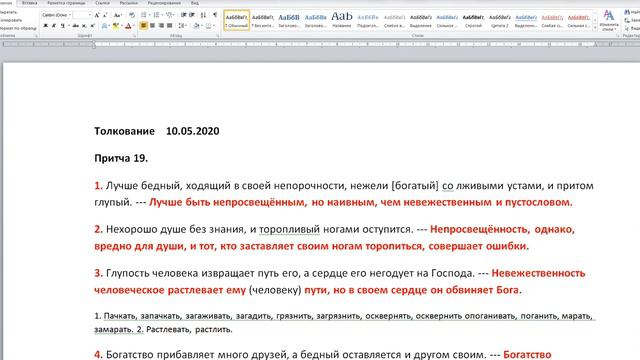Sort the selected text alphabetically
Viewport: 640px width, 360px height.
[x=203, y=15]
